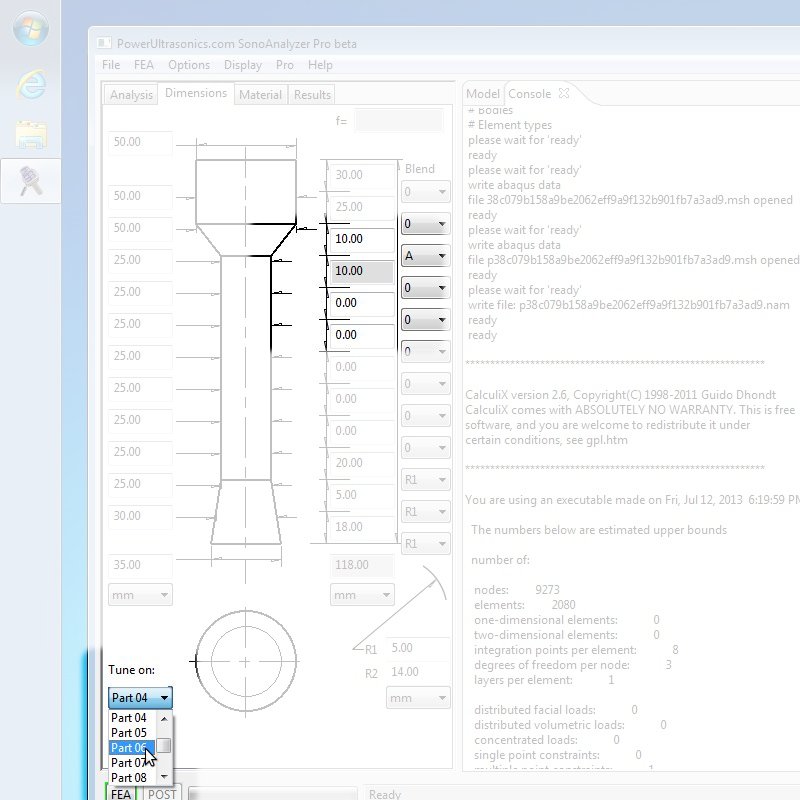Image resolution: width=800 pixels, height=800 pixels.
Task: Click the 'Ready' status bar text
Action: point(385,794)
